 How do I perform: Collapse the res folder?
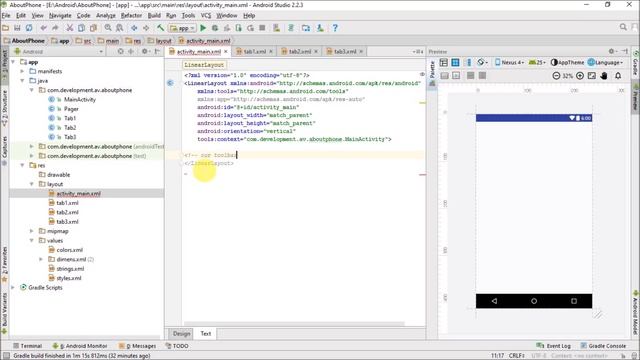[22, 165]
